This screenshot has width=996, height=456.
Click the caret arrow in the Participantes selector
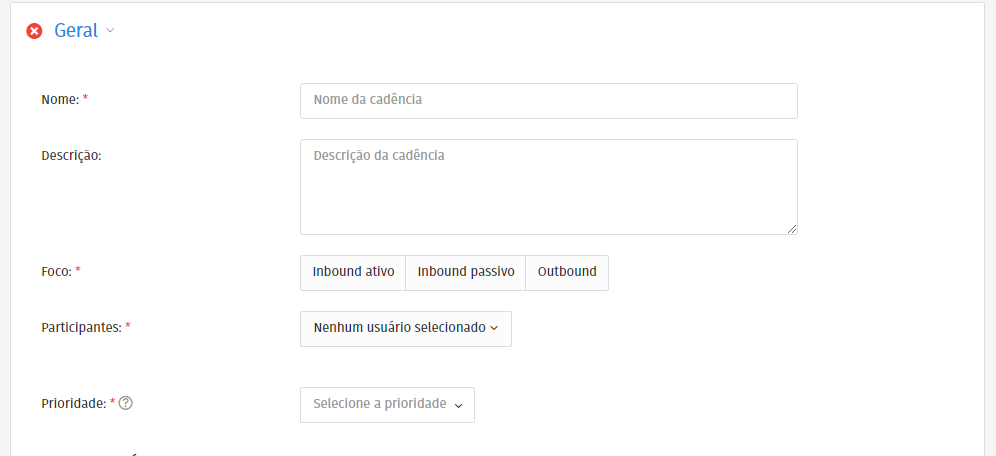coord(494,328)
